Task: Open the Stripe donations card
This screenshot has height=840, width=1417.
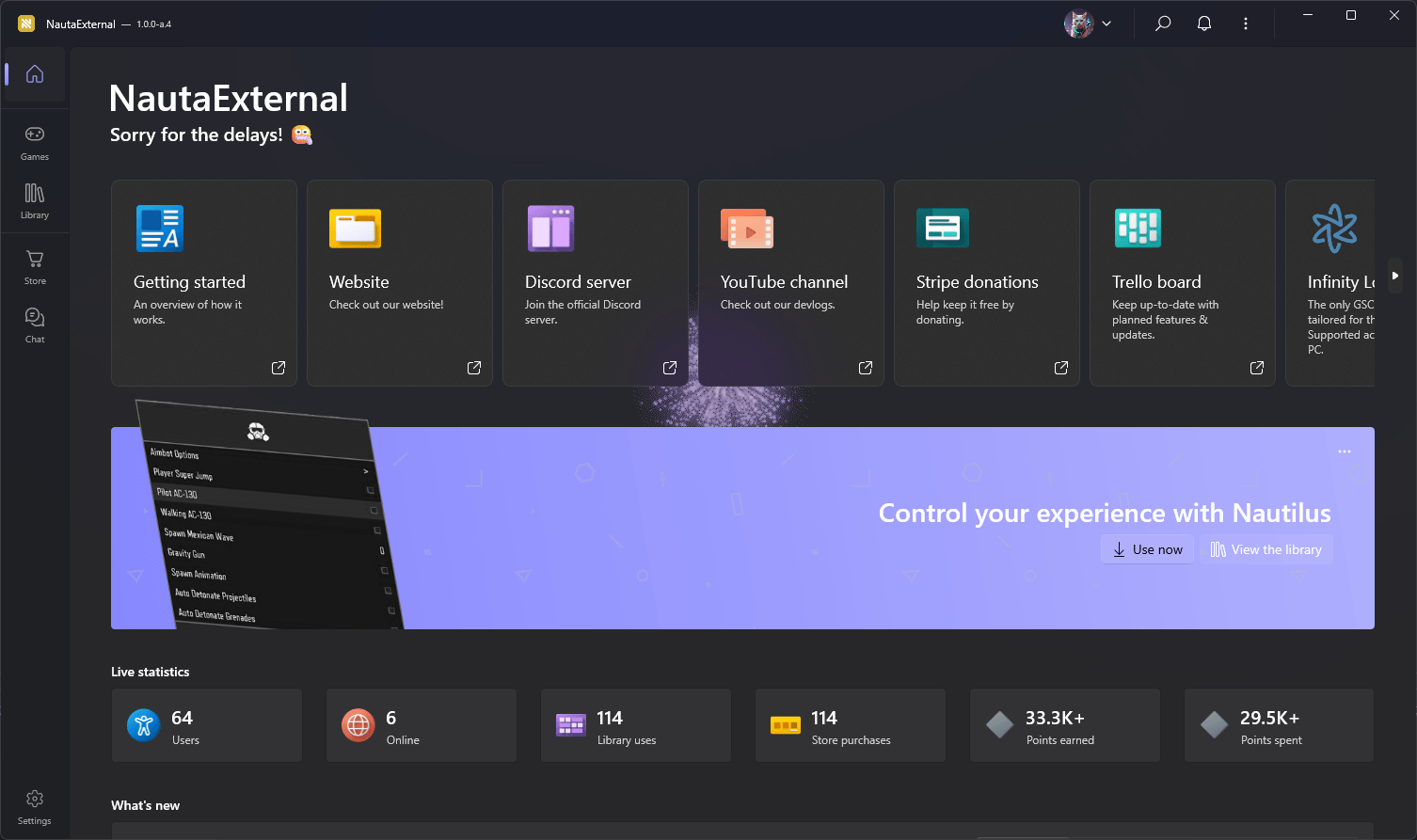Action: pos(987,283)
